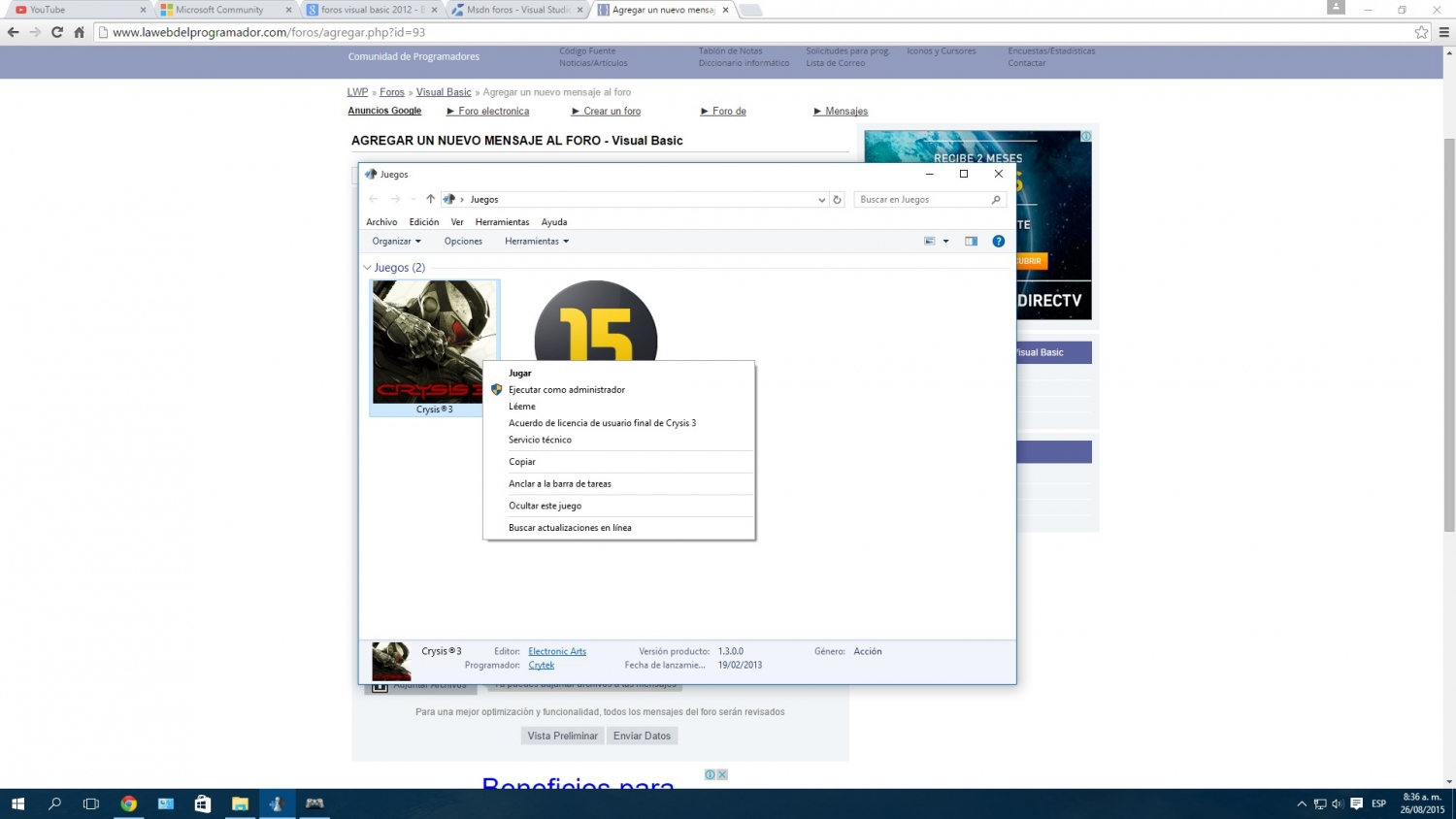Open the Herramientas menu in menu bar
This screenshot has height=819, width=1456.
pyautogui.click(x=502, y=222)
